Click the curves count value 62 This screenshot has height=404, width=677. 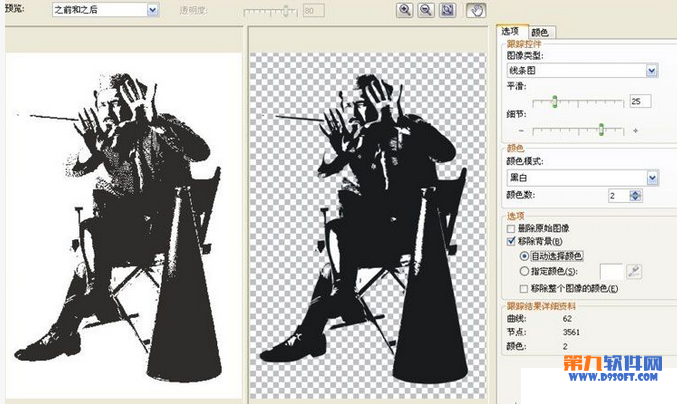(567, 319)
